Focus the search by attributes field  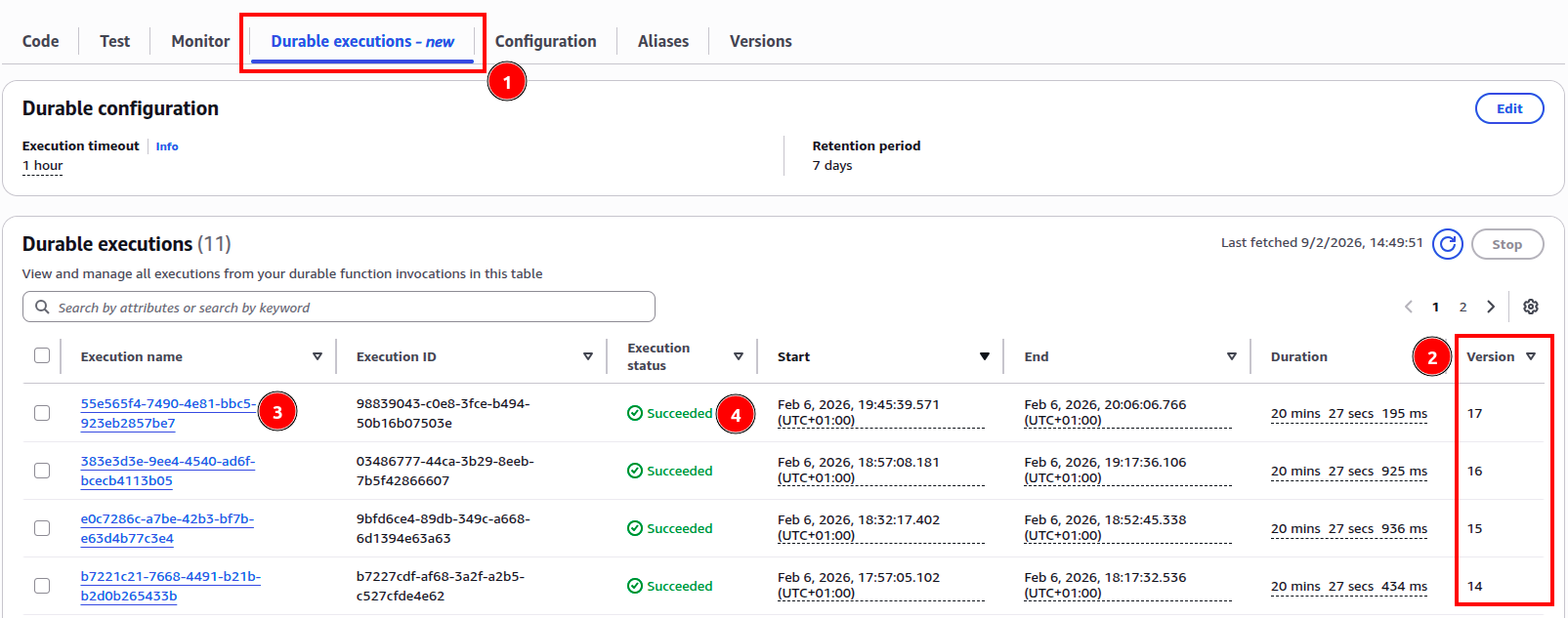(339, 307)
